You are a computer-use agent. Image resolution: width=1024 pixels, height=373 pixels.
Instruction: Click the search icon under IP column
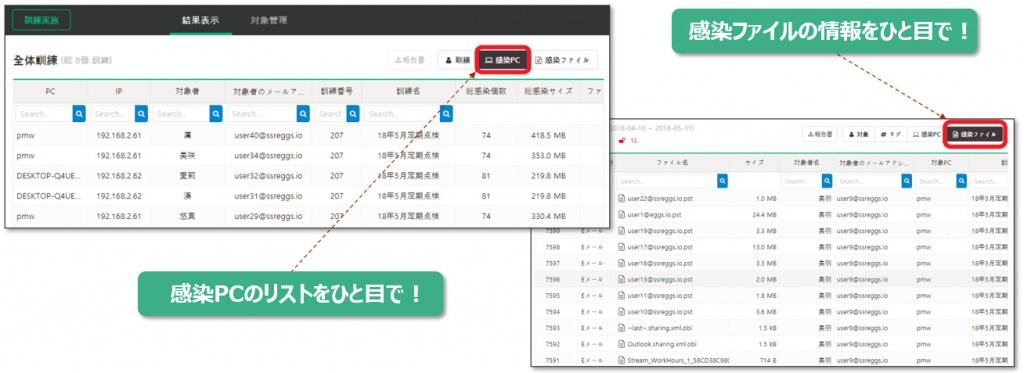tap(141, 114)
